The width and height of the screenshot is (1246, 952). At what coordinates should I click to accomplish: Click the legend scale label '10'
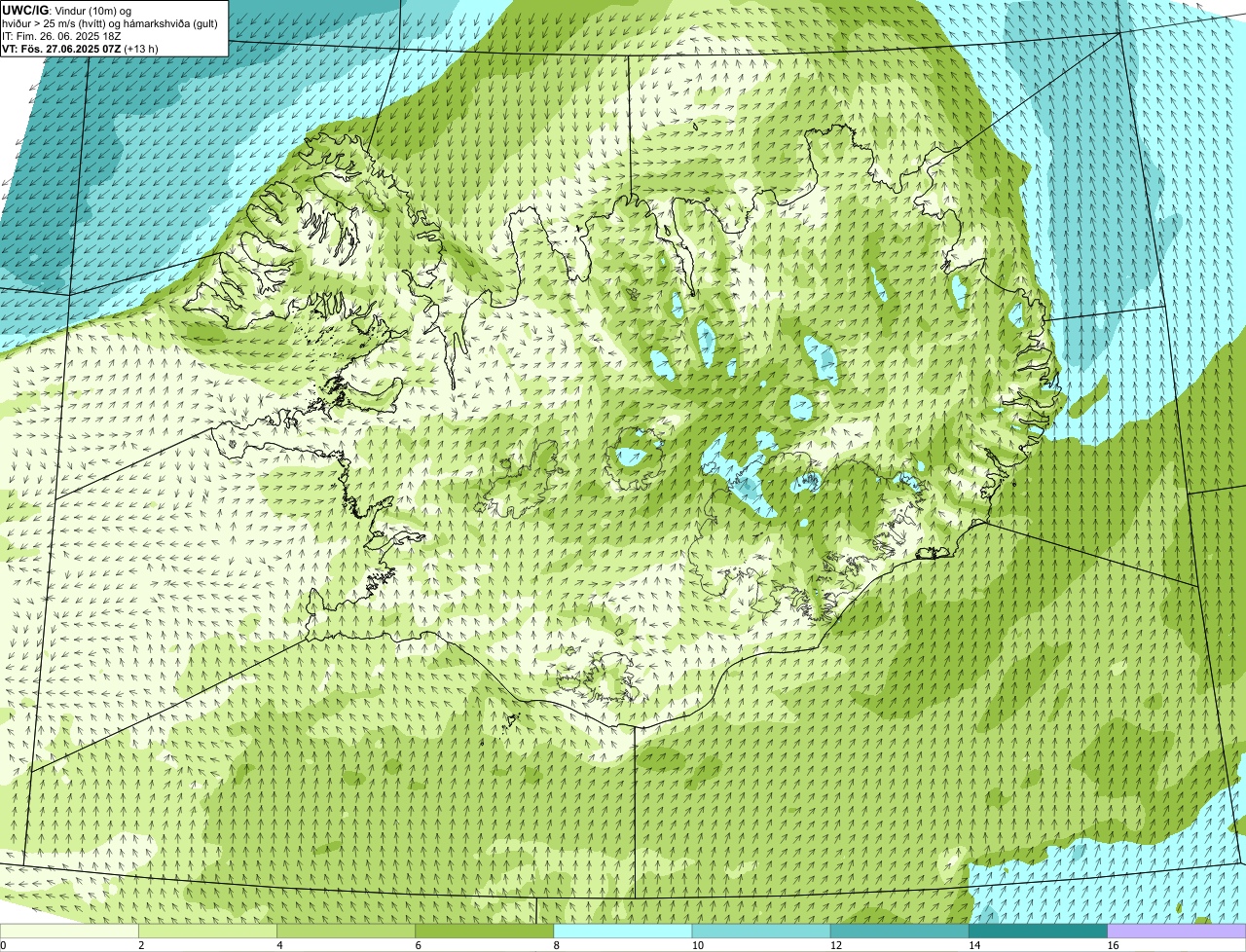point(697,945)
